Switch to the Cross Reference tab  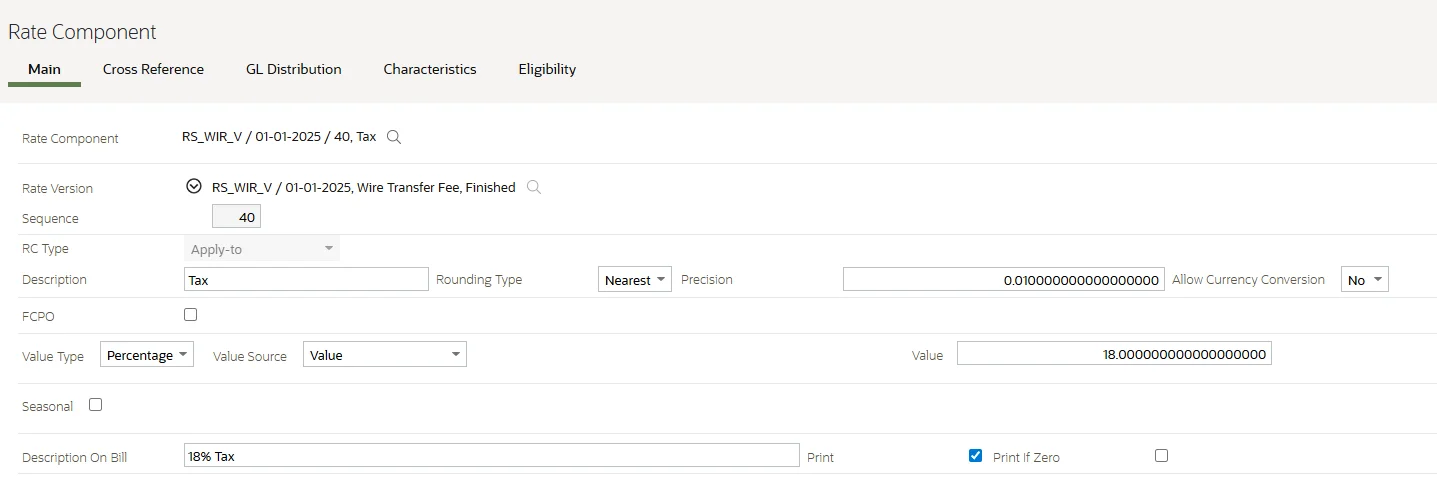[153, 69]
